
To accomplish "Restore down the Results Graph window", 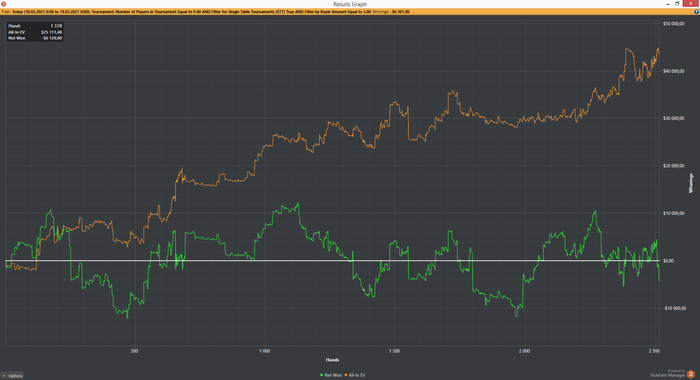I will (x=677, y=4).
